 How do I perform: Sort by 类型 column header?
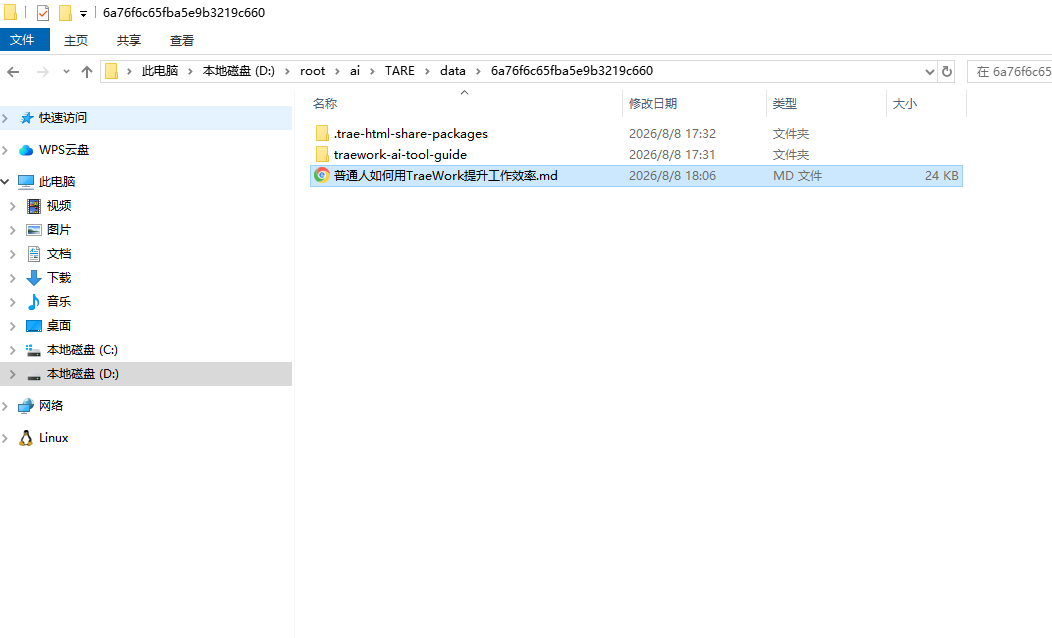784,103
